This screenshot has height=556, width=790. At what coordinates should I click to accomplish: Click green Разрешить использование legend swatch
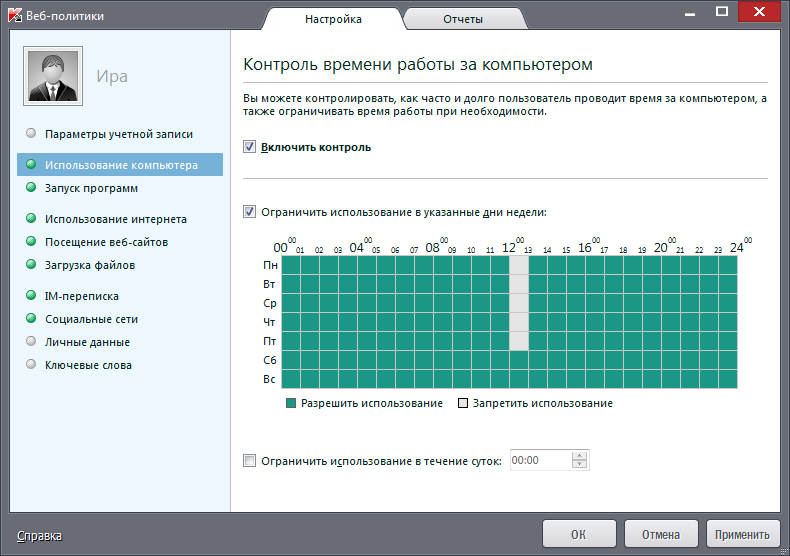pos(291,403)
